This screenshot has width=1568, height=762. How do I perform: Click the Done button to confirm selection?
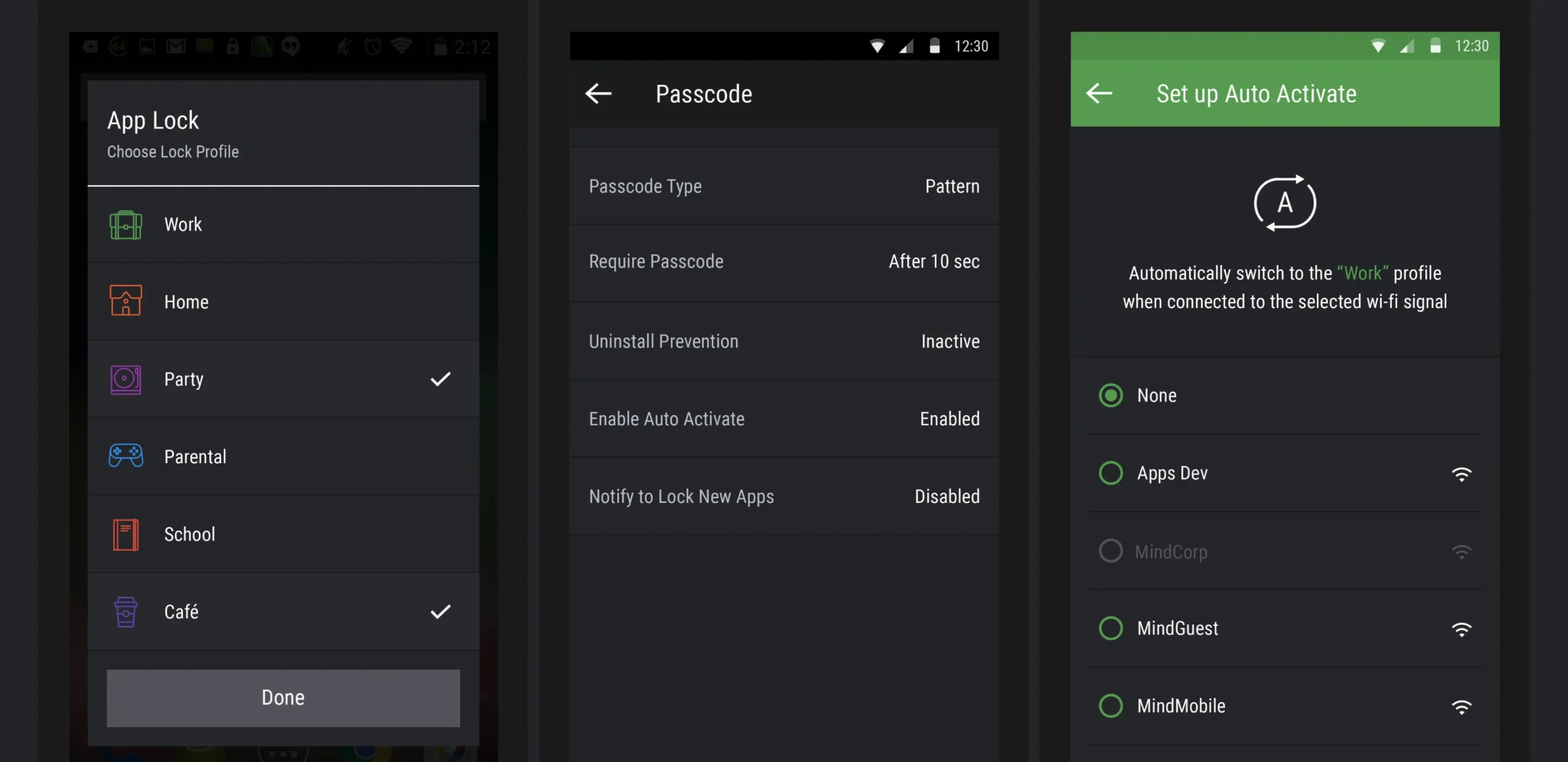[x=282, y=697]
